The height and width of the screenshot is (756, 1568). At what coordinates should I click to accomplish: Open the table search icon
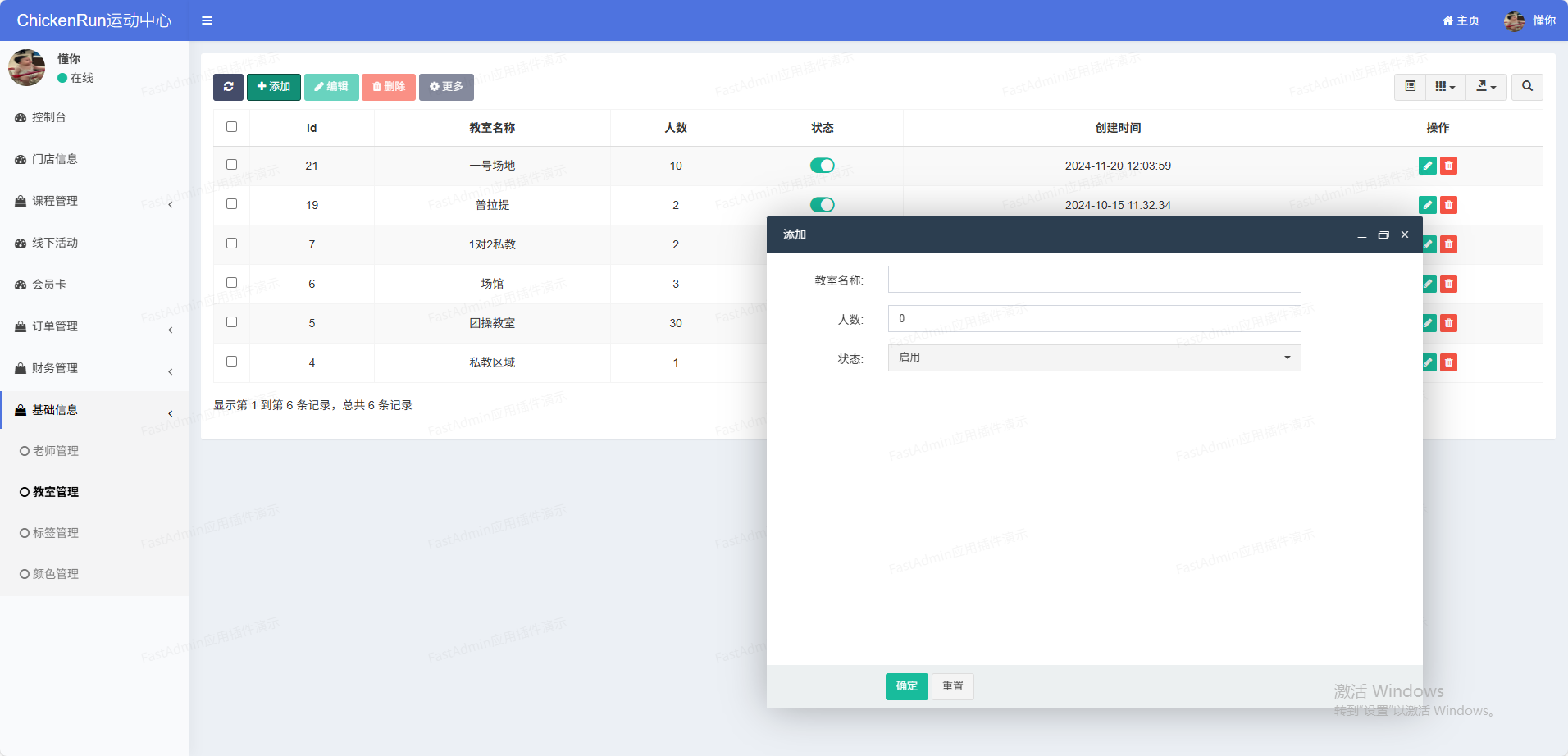tap(1527, 87)
